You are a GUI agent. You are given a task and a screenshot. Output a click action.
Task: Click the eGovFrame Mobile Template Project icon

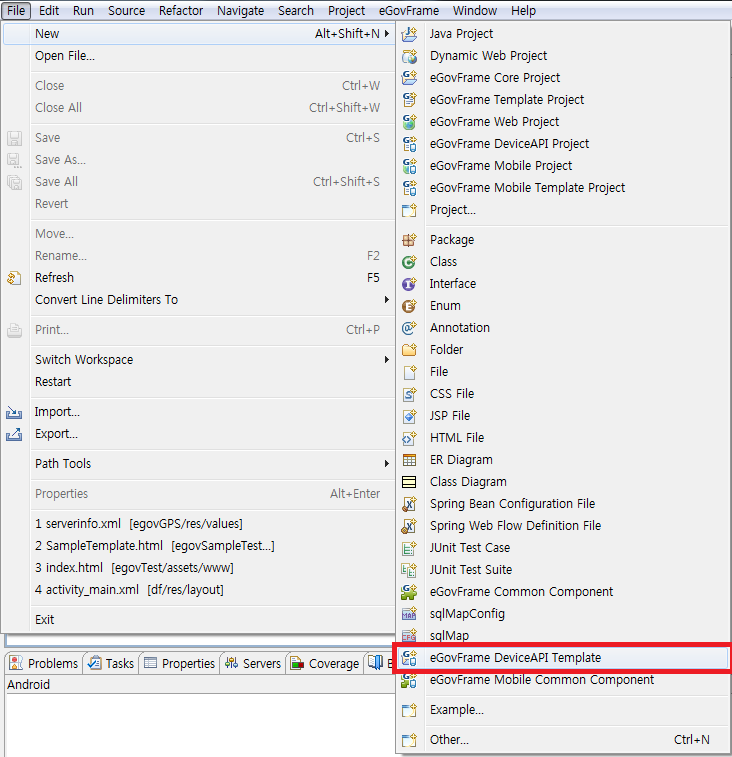coord(409,188)
